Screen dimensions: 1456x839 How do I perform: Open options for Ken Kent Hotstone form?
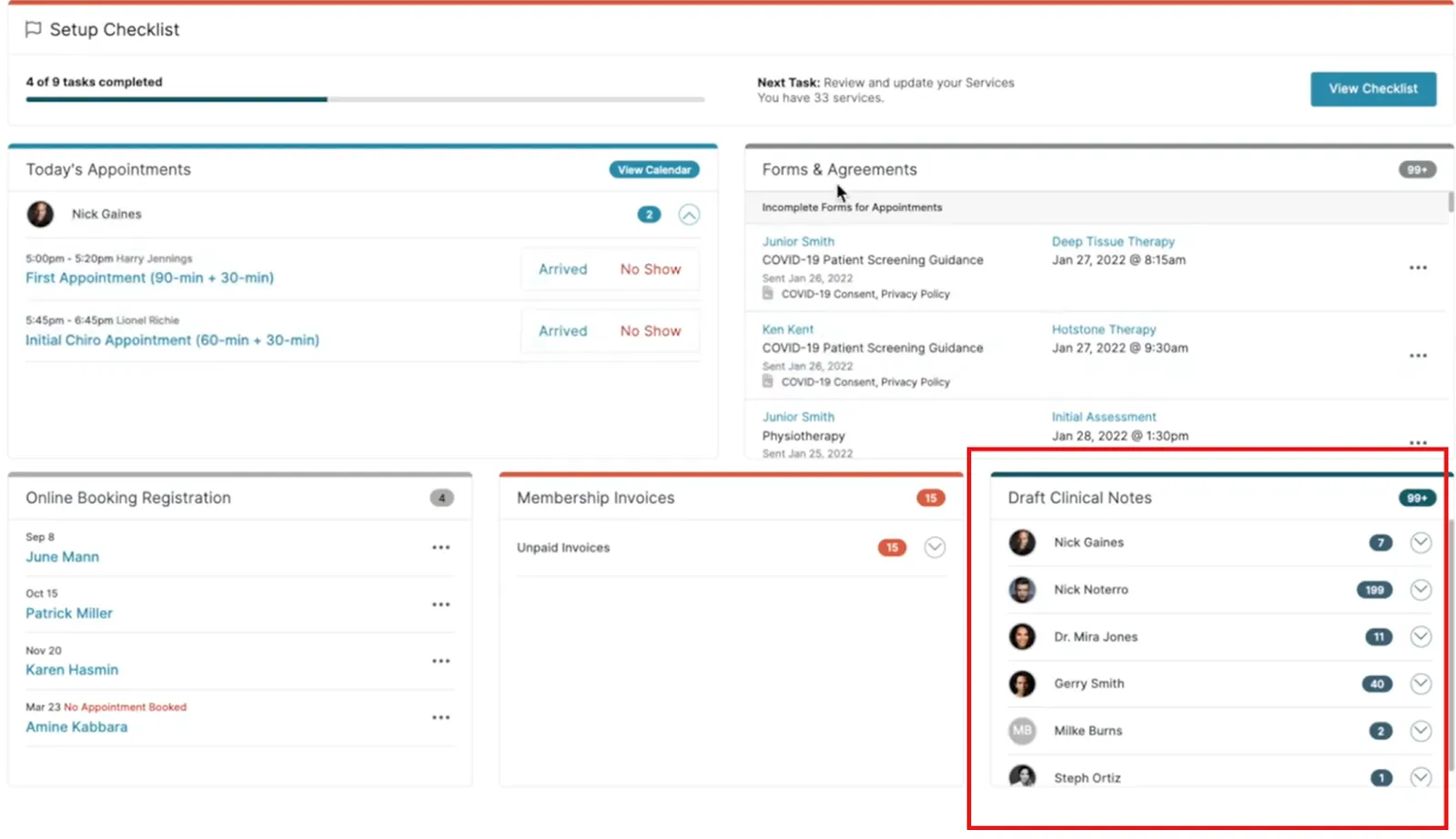[1418, 356]
